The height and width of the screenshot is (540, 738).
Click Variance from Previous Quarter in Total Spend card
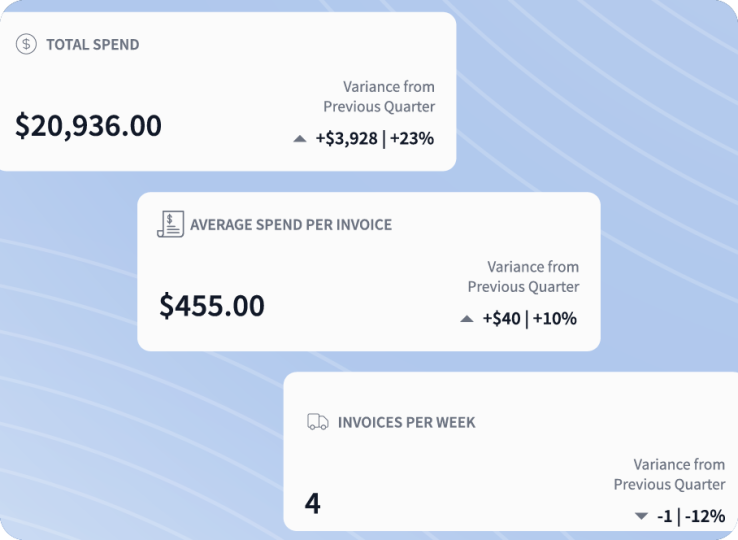click(x=379, y=97)
